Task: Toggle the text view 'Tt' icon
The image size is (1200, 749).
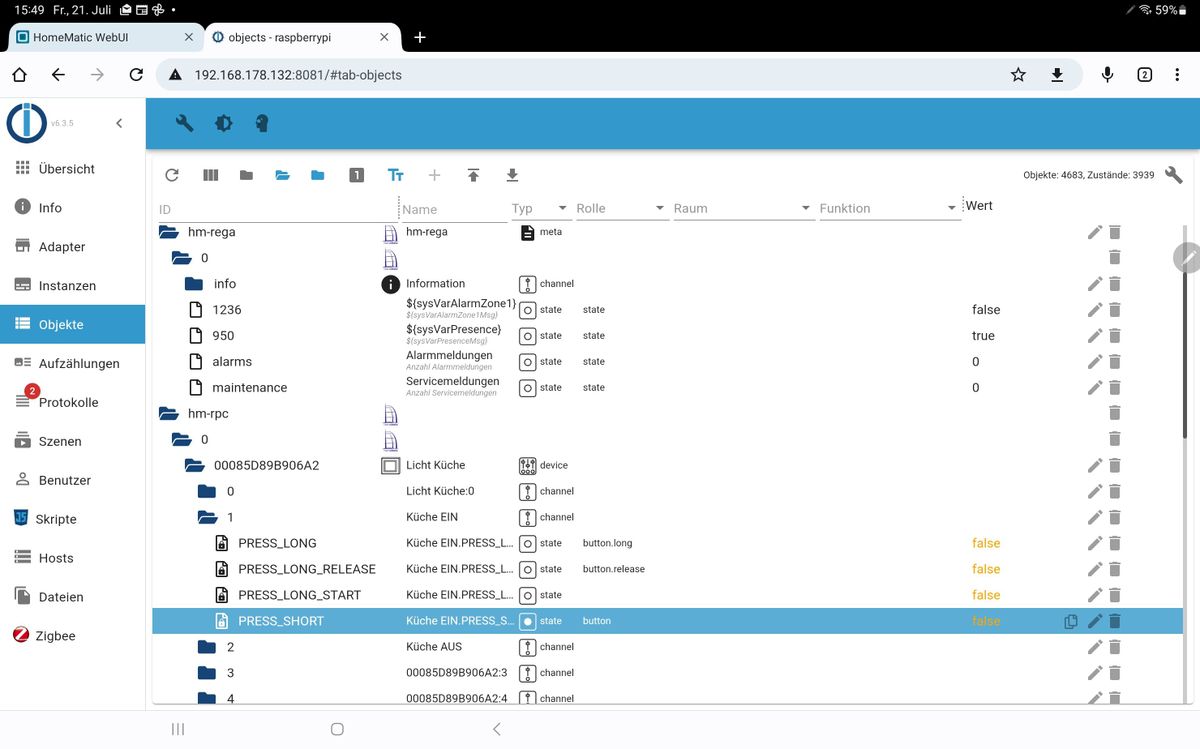Action: pos(395,175)
